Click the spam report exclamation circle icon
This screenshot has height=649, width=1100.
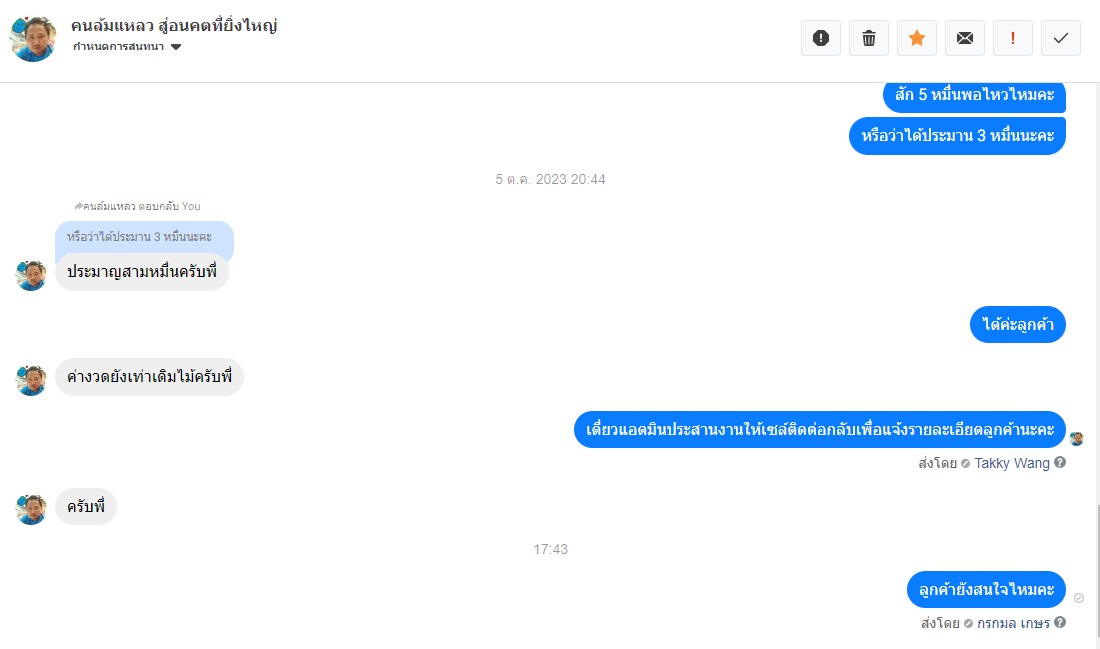tap(821, 38)
